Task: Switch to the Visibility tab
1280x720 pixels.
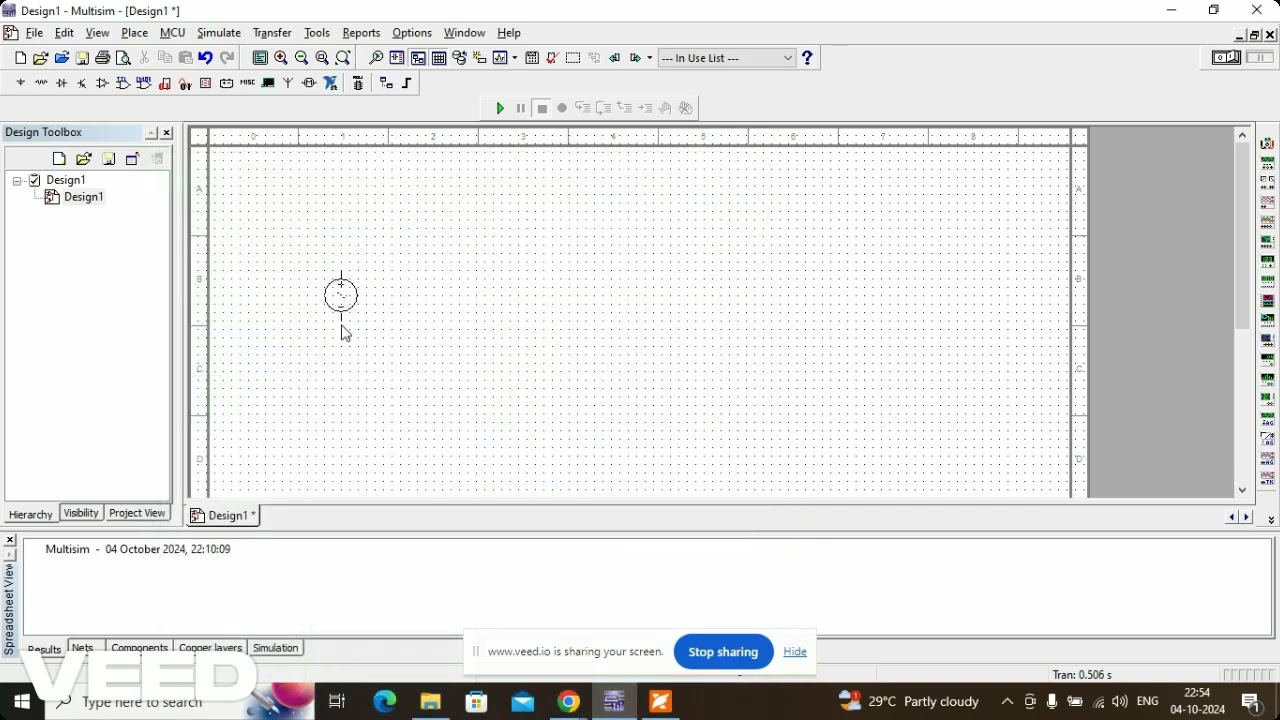Action: pyautogui.click(x=81, y=513)
